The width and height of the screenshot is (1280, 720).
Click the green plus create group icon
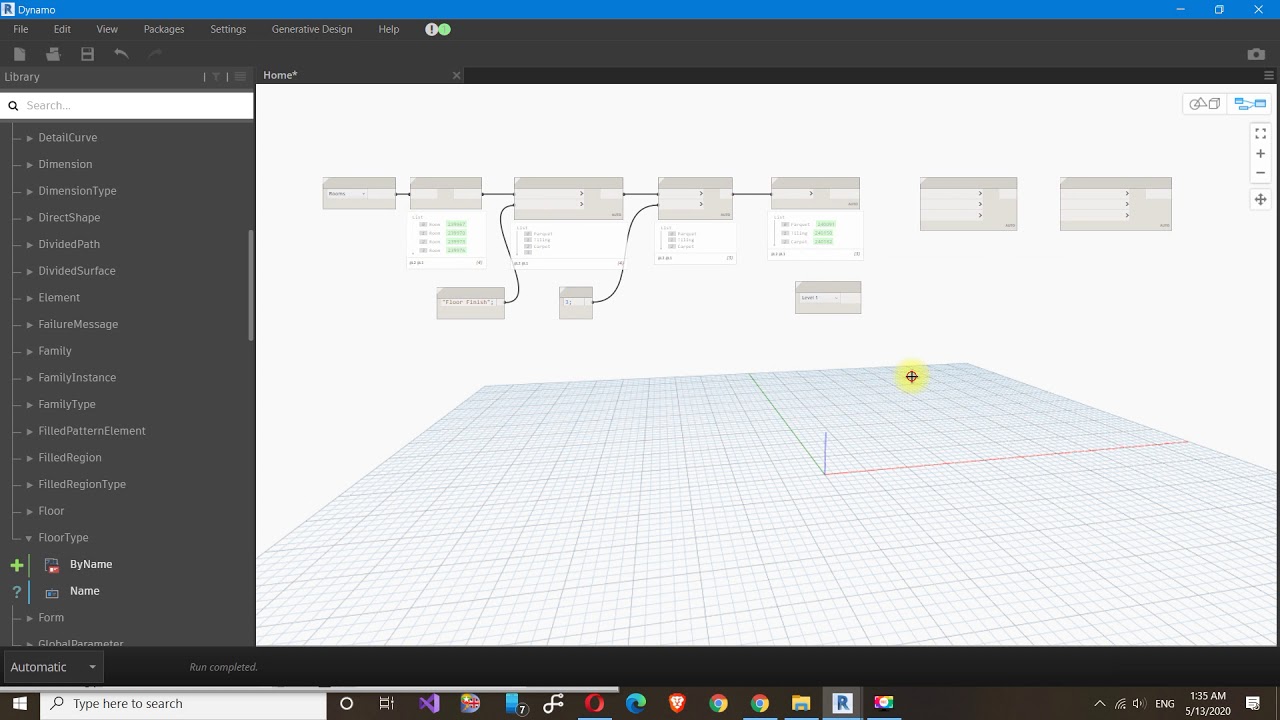pos(17,565)
